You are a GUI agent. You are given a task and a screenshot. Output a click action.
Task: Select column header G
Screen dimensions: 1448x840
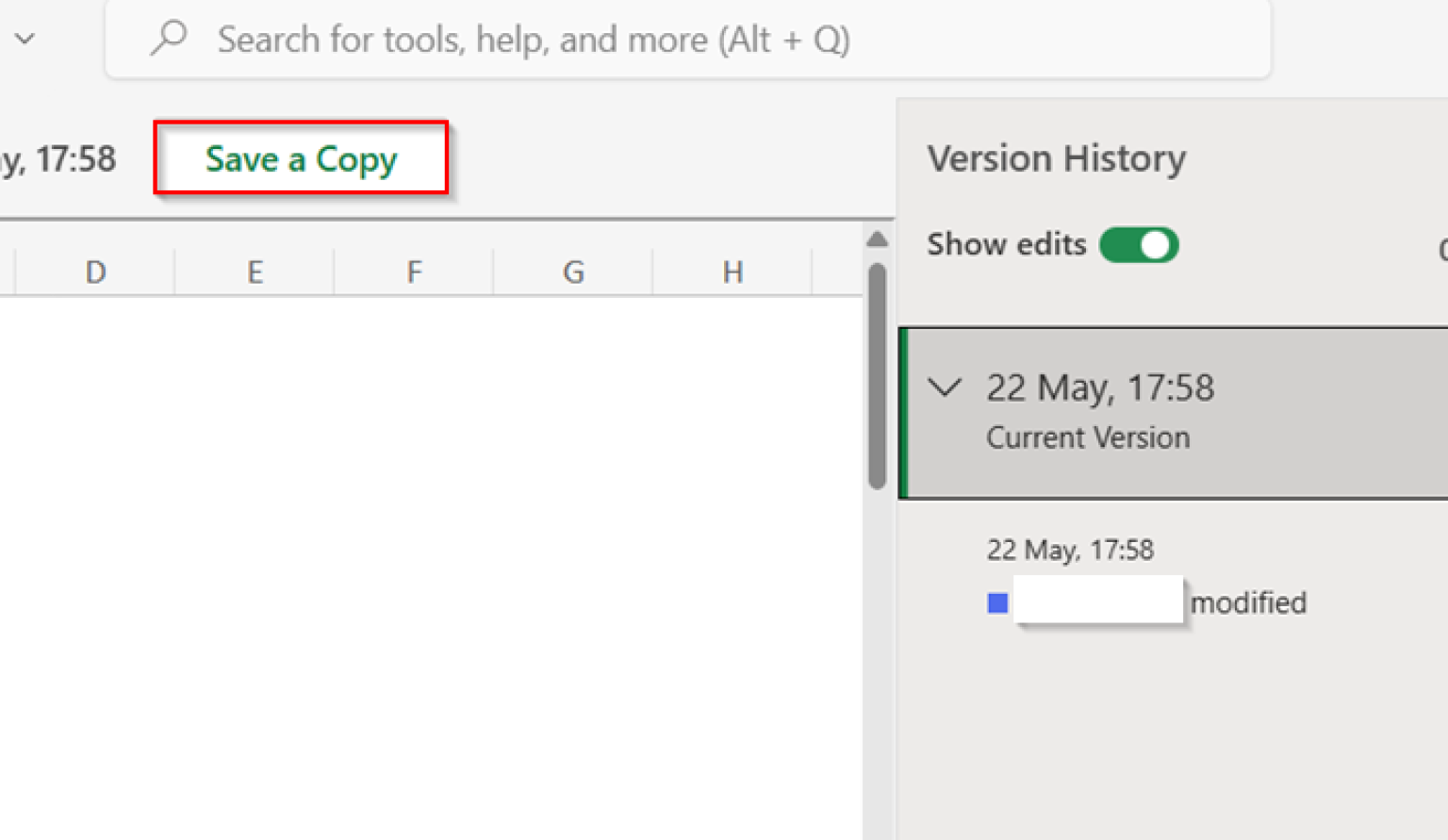coord(572,272)
